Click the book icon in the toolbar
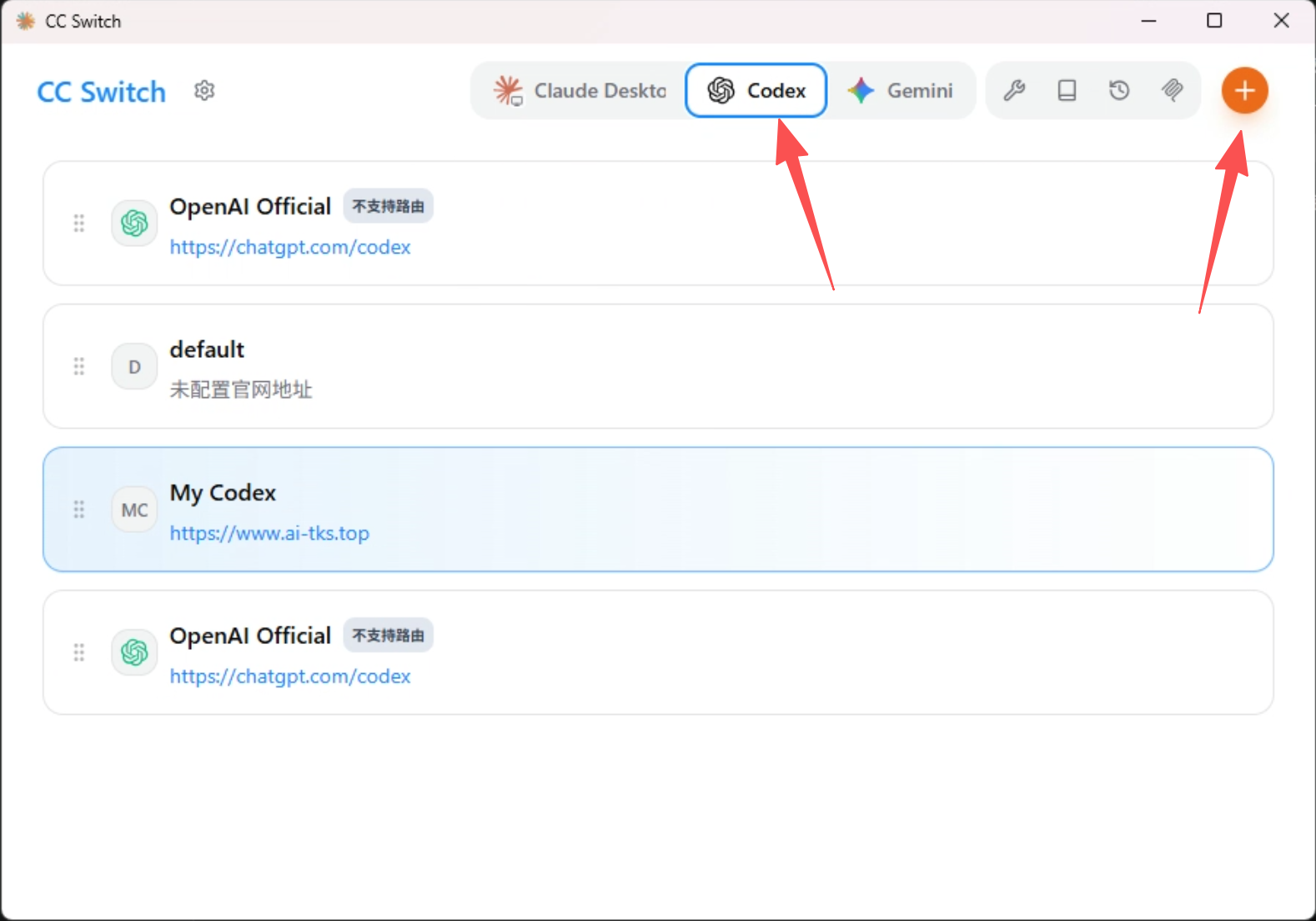The width and height of the screenshot is (1316, 921). 1067,90
